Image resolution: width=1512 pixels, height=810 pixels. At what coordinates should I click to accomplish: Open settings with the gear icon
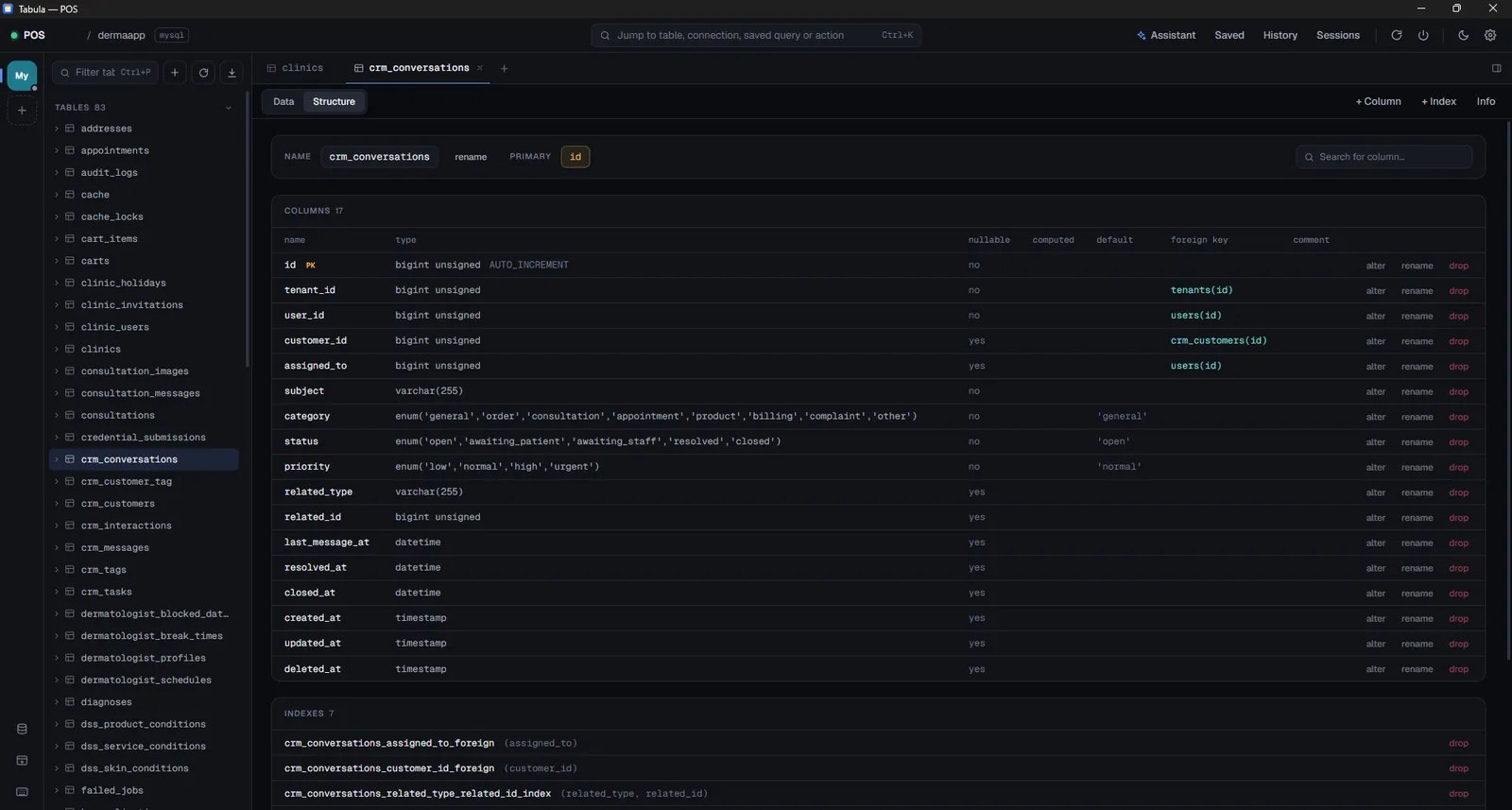(x=1490, y=35)
